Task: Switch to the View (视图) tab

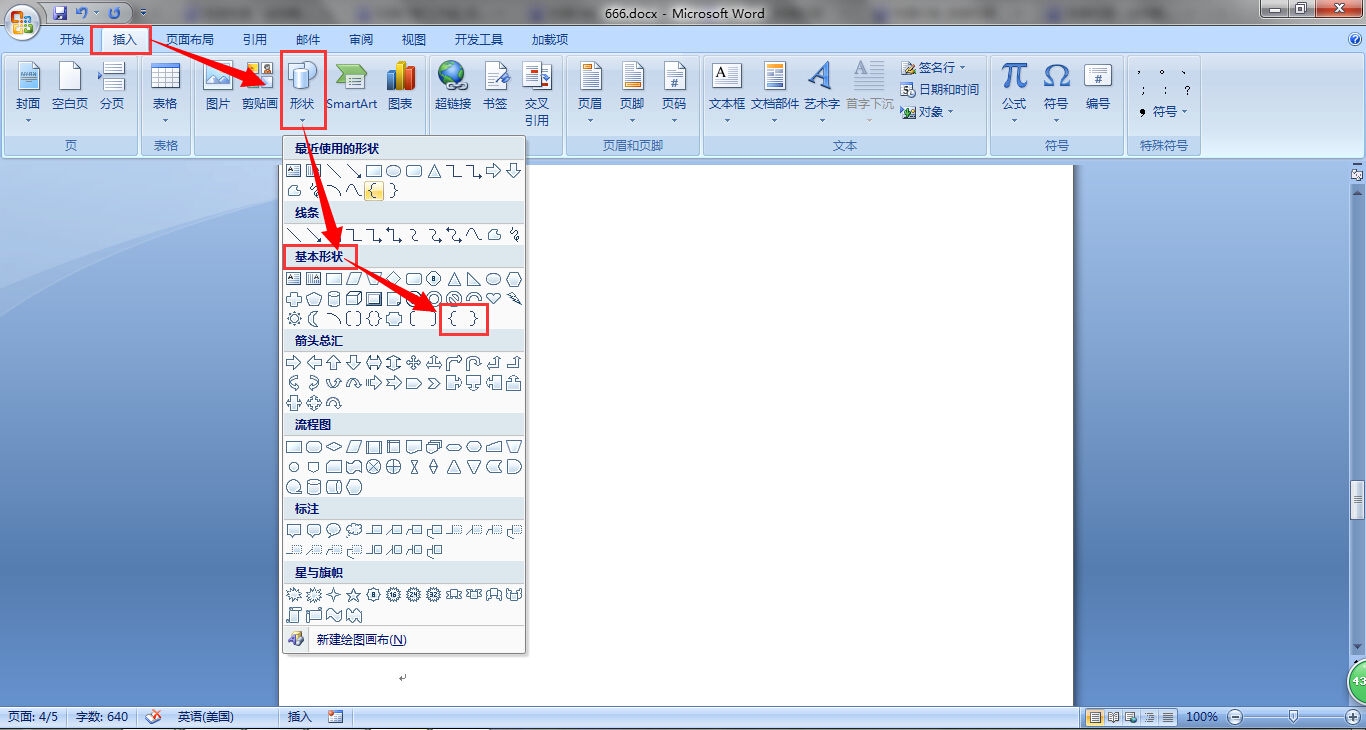Action: click(x=414, y=40)
